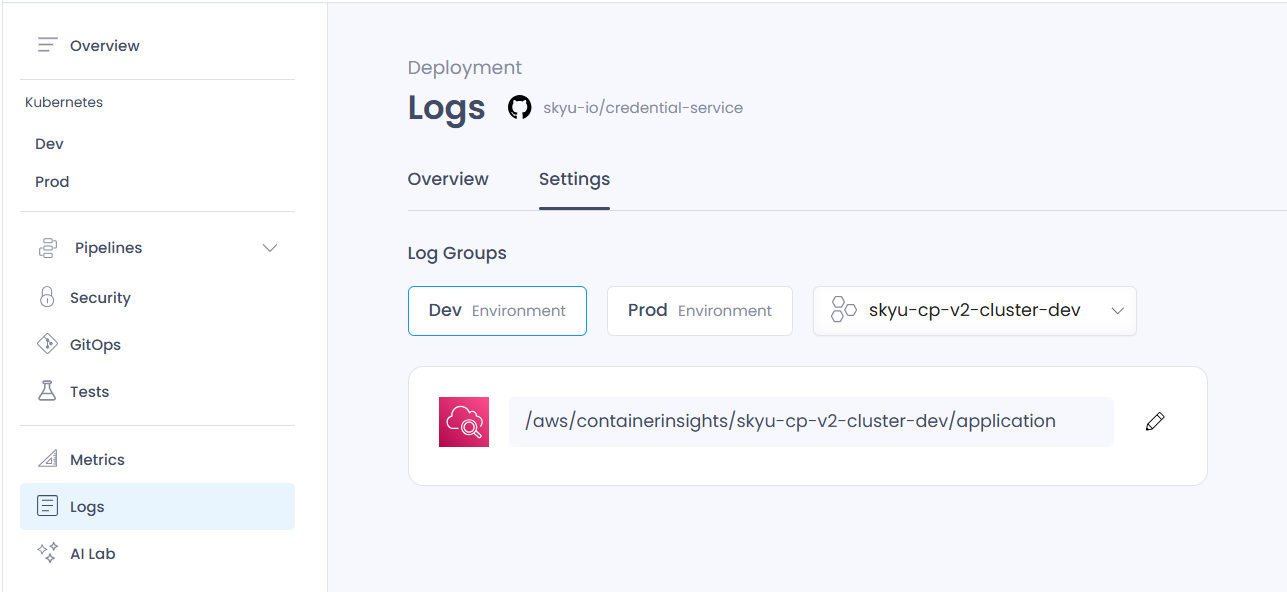Select the Dev Environment toggle button
The image size is (1287, 592).
(497, 311)
